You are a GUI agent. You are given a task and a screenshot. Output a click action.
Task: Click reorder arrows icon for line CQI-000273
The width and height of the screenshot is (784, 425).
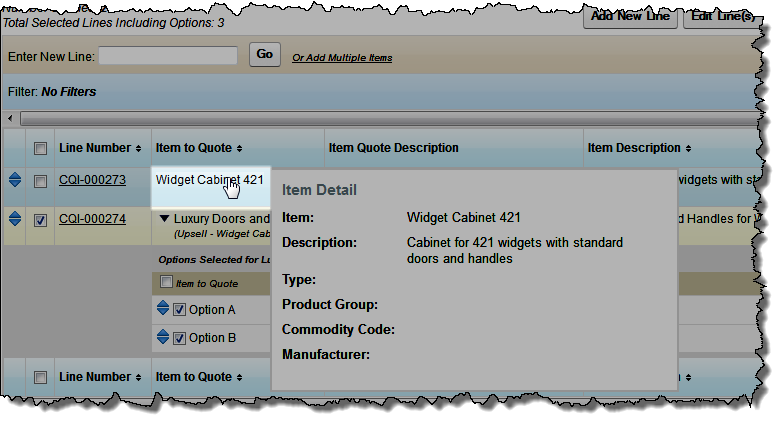pos(15,181)
